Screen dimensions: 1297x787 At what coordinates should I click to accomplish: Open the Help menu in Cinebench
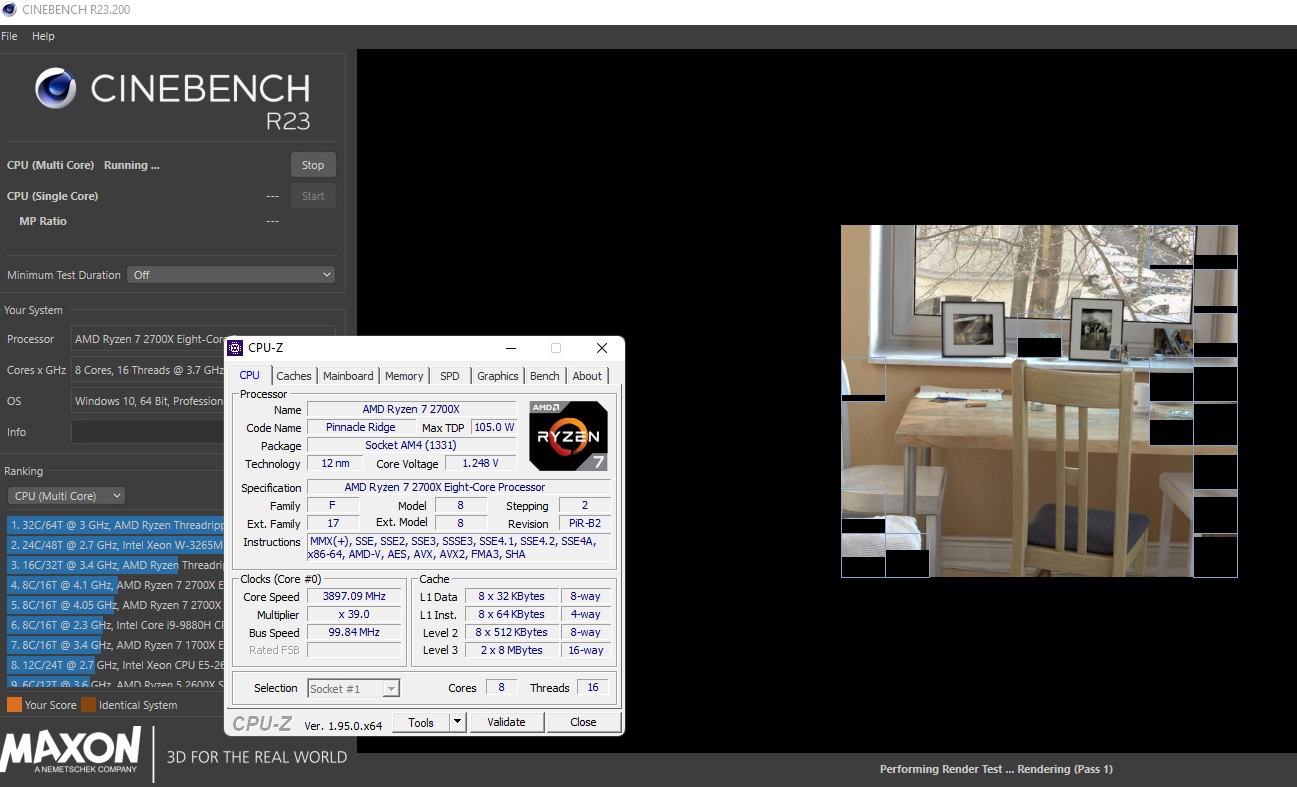pos(43,36)
